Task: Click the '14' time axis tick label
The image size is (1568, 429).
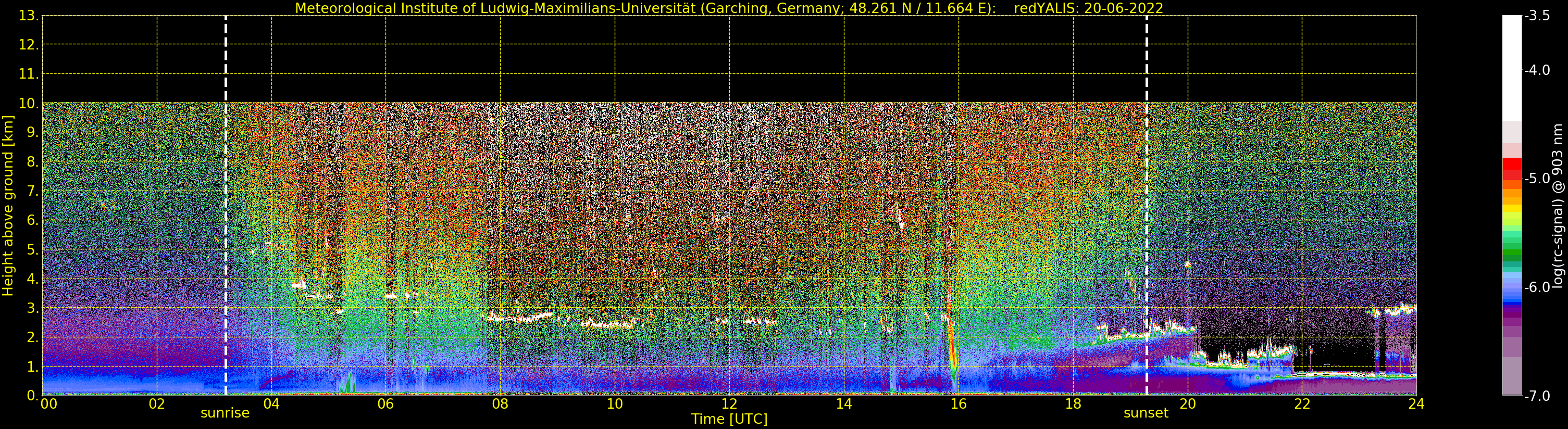Action: click(844, 404)
